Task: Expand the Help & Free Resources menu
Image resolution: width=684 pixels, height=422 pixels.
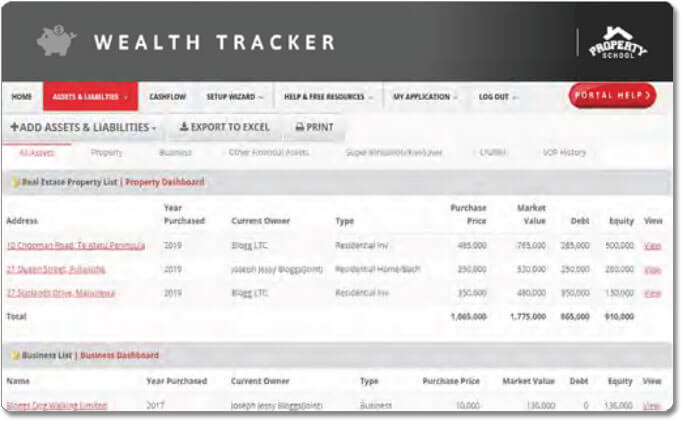Action: [x=328, y=96]
